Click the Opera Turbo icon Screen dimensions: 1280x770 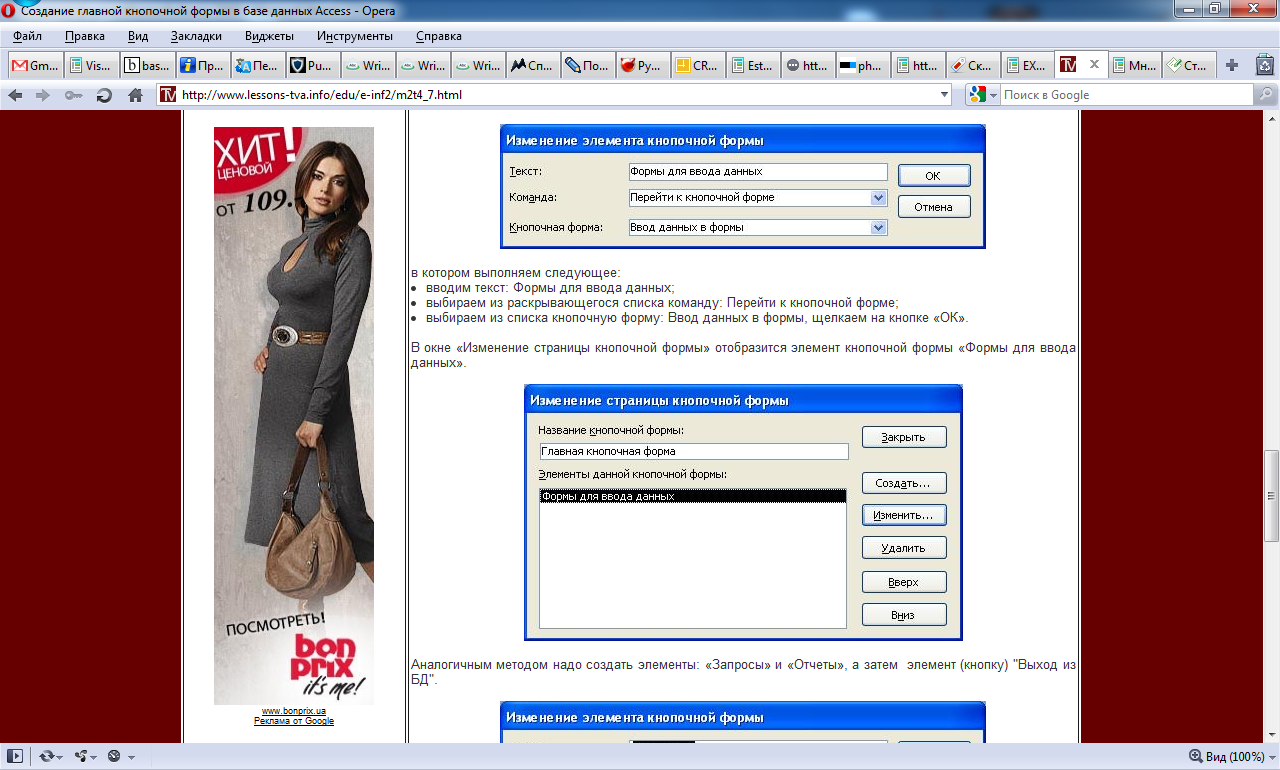tap(114, 756)
